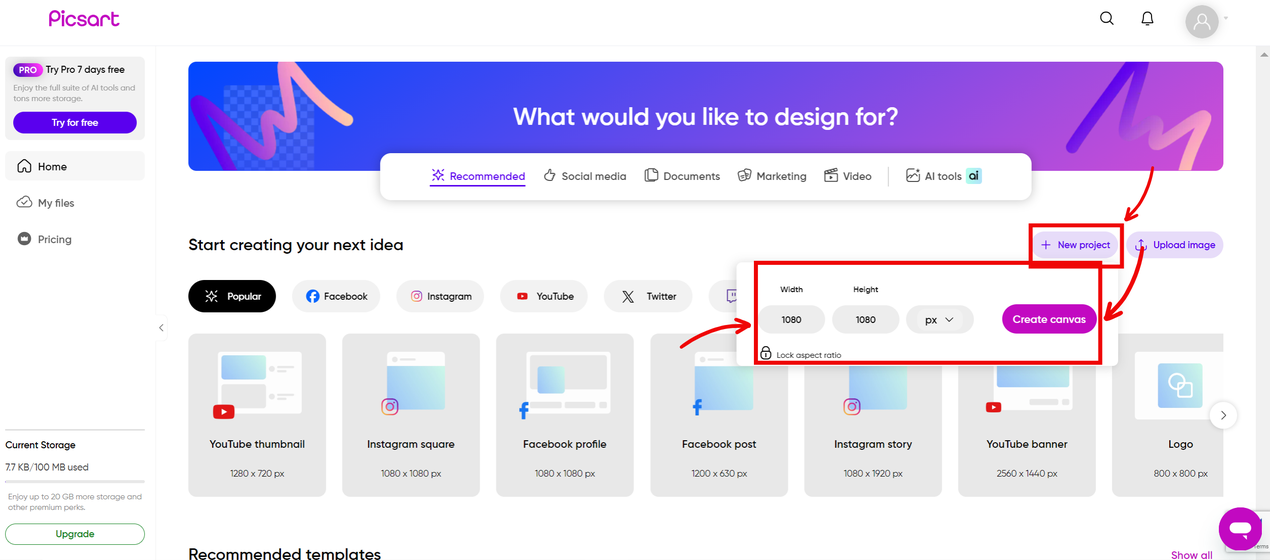Open the px units dropdown
This screenshot has height=560, width=1270.
pyautogui.click(x=939, y=320)
